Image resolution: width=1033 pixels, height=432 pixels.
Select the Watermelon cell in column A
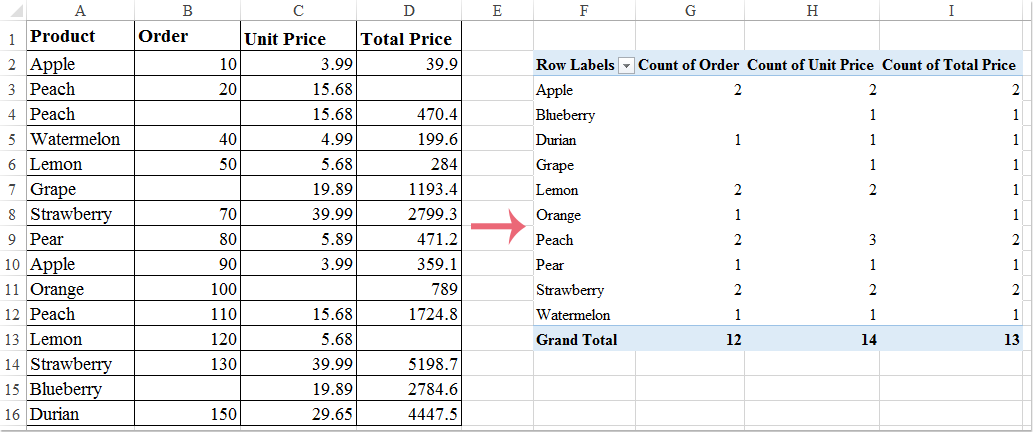(x=79, y=139)
